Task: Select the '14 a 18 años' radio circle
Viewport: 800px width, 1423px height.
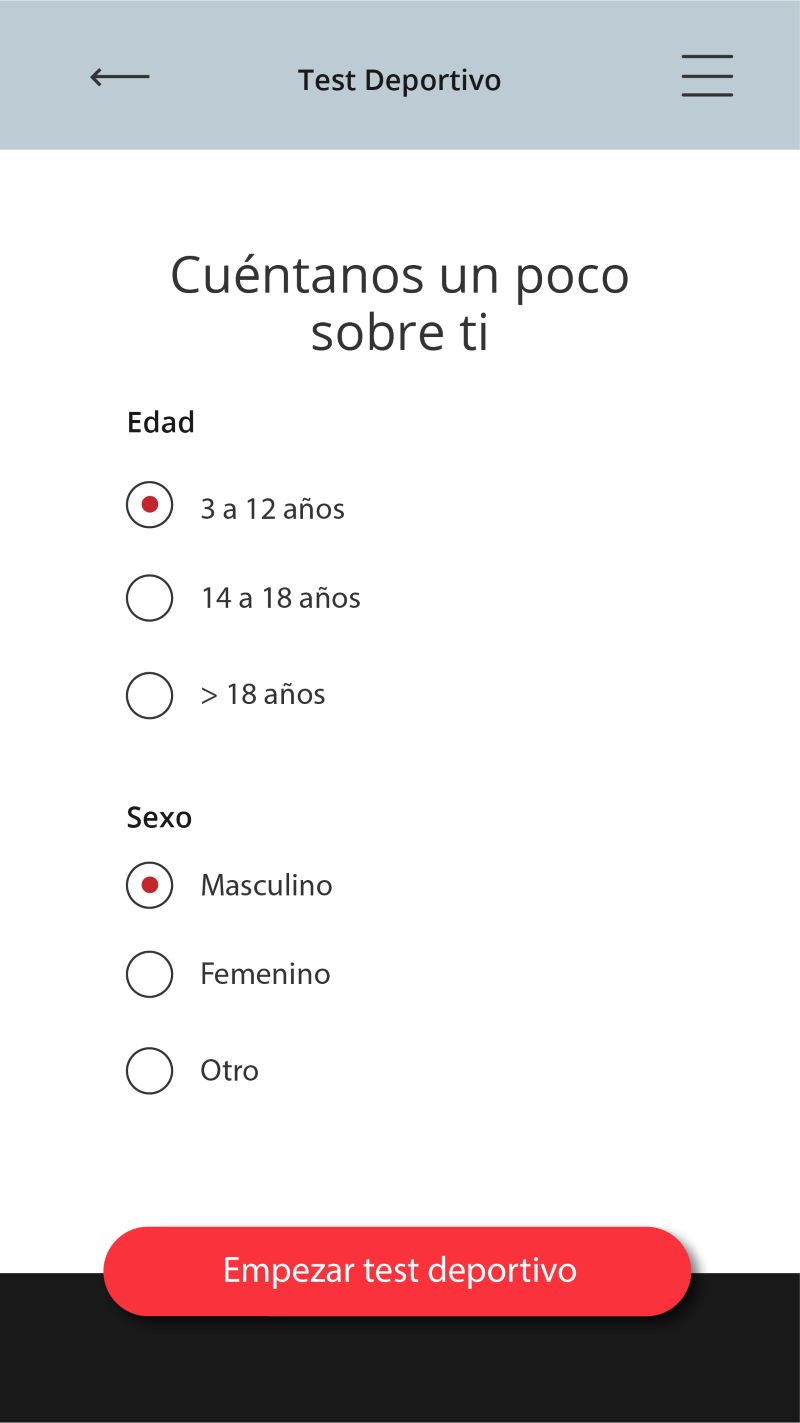Action: tap(150, 598)
